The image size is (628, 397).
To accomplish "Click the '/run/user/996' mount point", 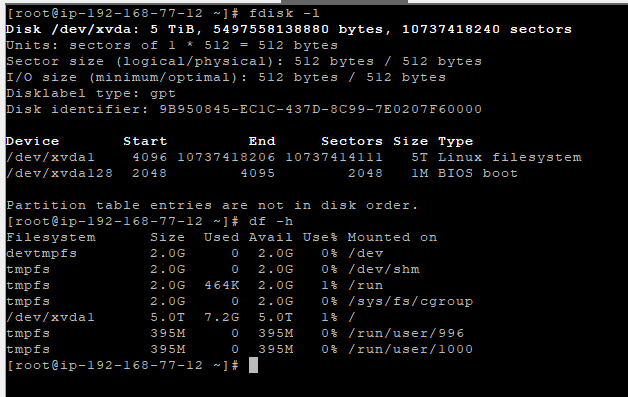I will (x=406, y=334).
